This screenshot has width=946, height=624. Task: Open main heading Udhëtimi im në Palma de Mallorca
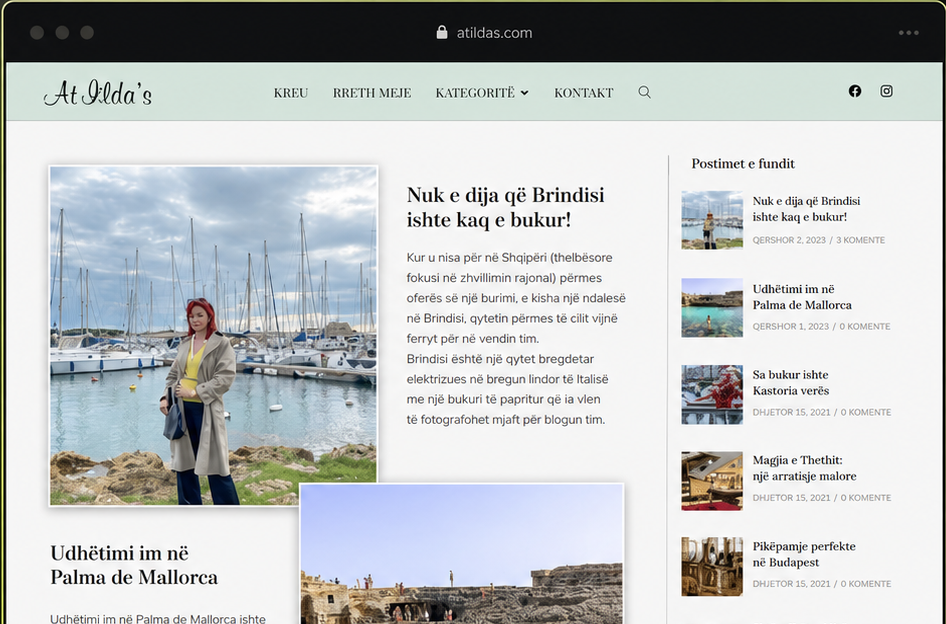tap(134, 565)
